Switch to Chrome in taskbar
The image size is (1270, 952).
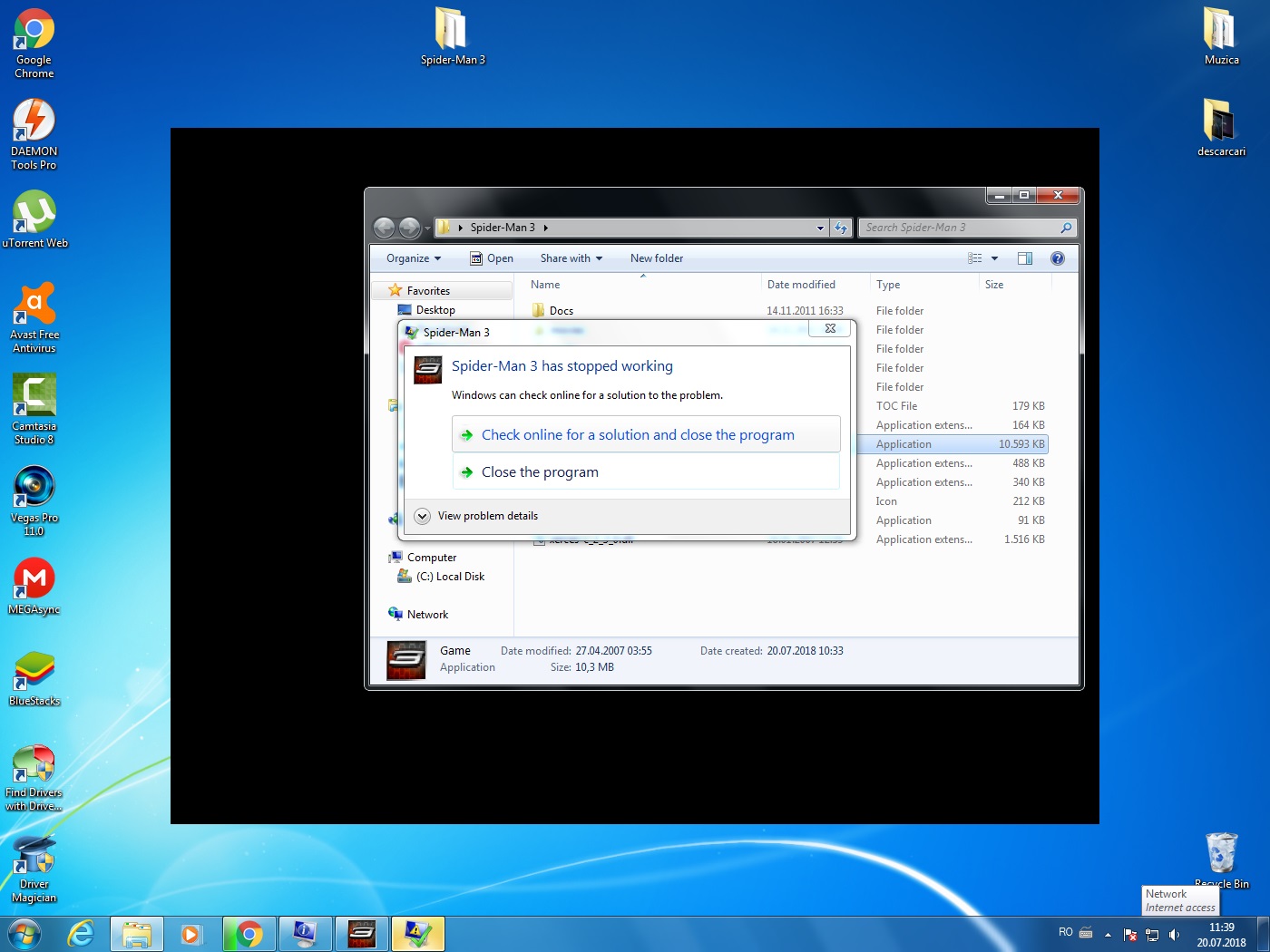click(249, 934)
